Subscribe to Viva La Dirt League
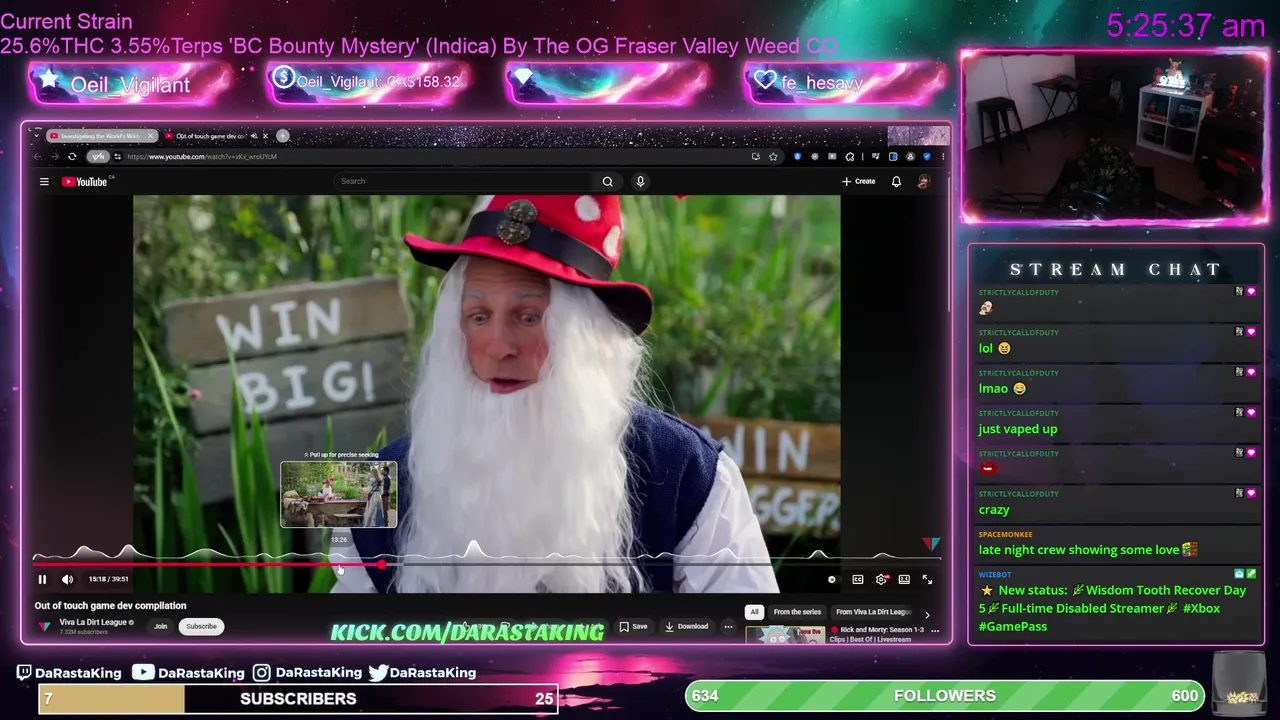 click(201, 626)
